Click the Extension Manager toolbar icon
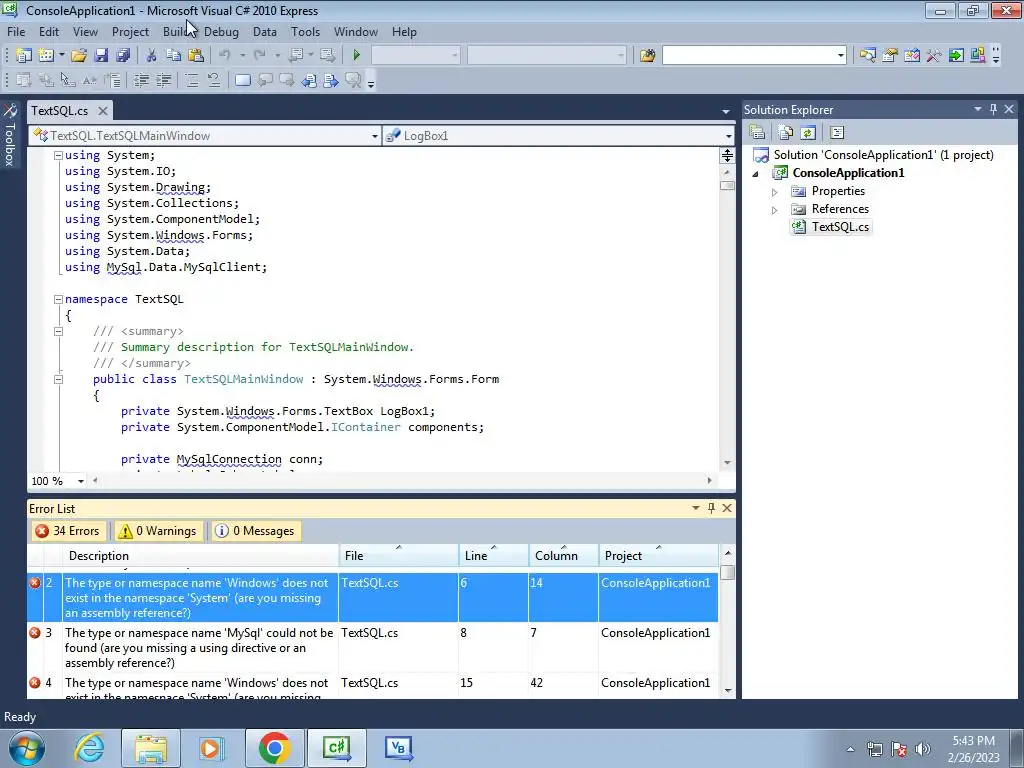This screenshot has height=768, width=1024. click(978, 56)
